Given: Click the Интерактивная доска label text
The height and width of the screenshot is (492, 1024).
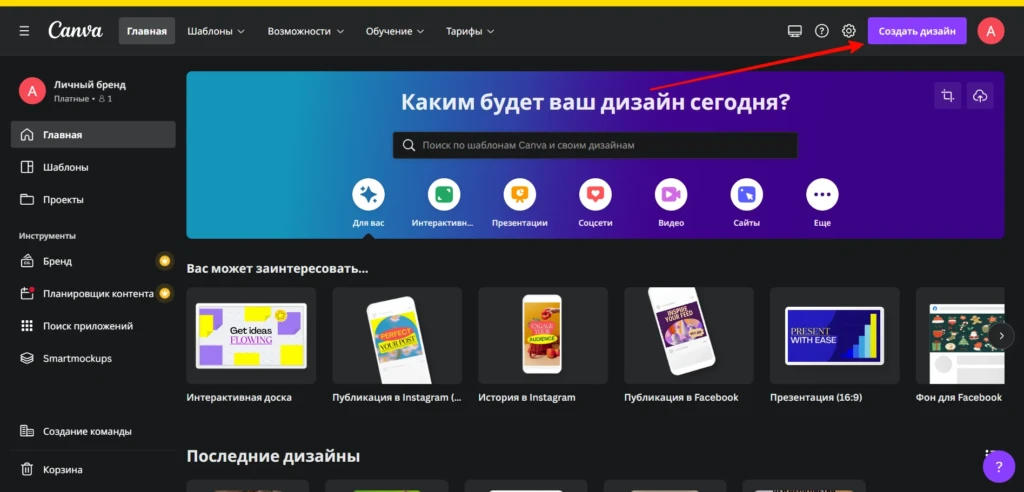Looking at the screenshot, I should pos(239,397).
